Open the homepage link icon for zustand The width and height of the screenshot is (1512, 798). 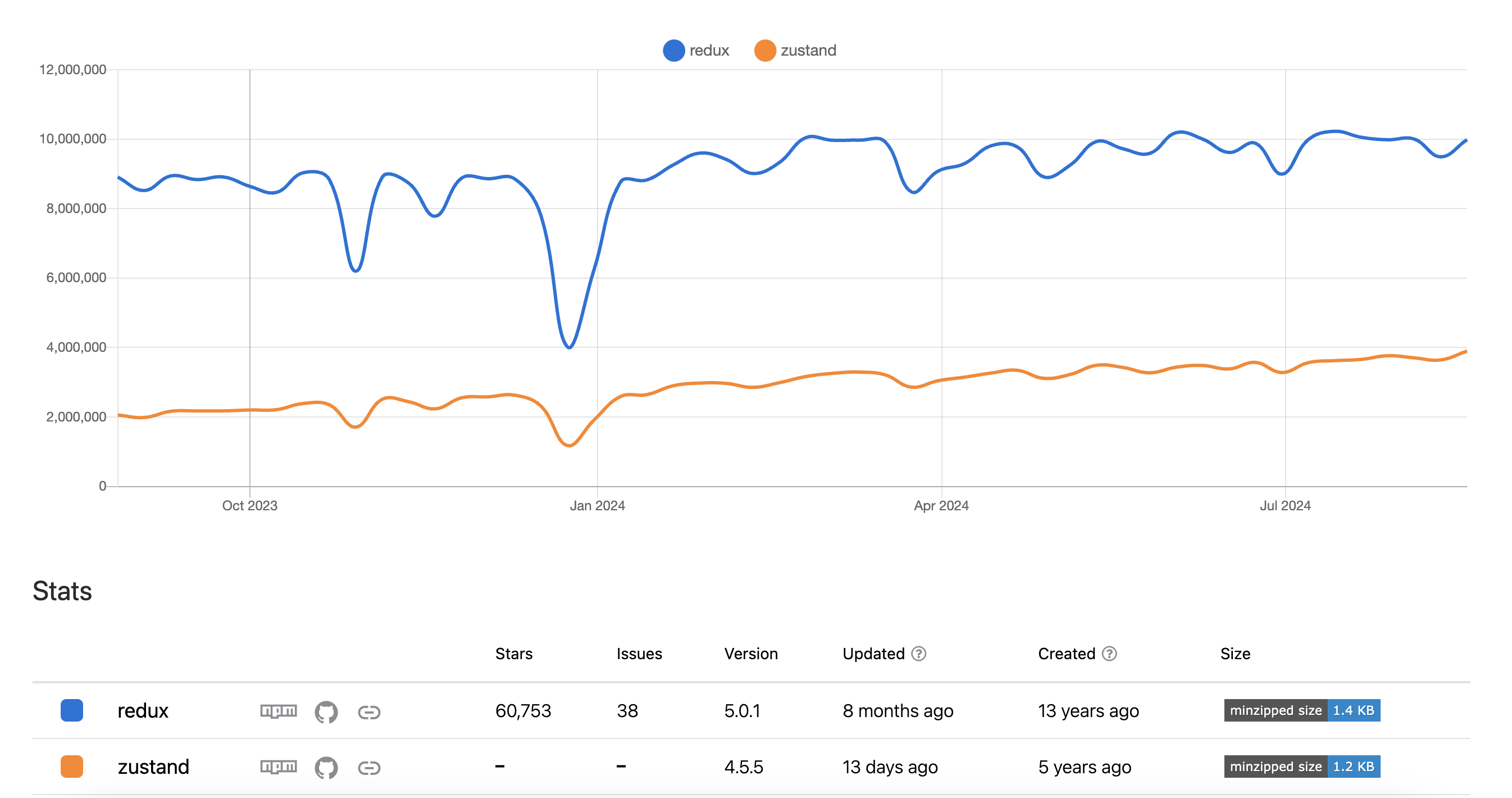(x=369, y=768)
